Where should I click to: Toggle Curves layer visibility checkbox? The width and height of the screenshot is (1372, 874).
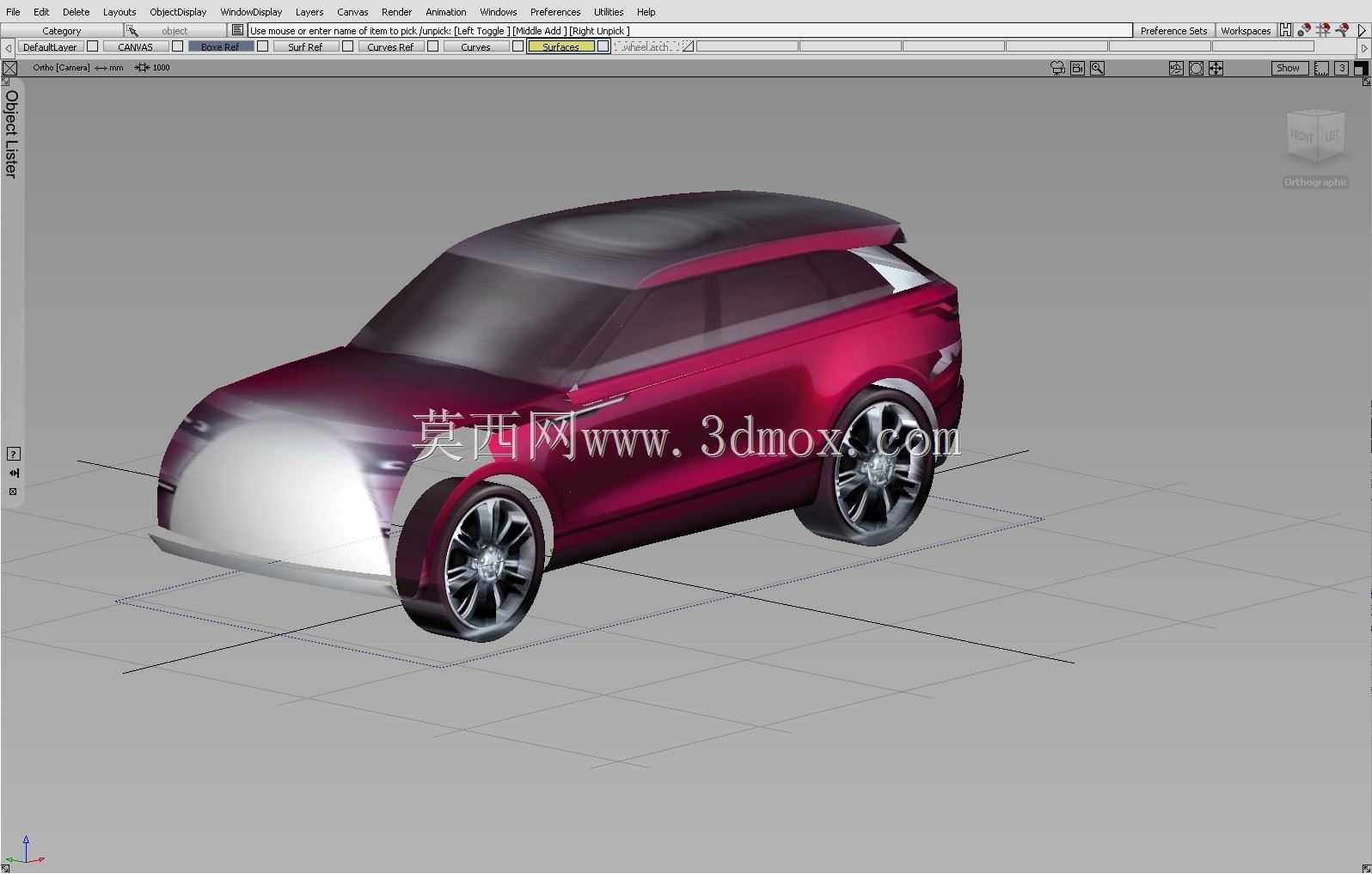pos(518,46)
